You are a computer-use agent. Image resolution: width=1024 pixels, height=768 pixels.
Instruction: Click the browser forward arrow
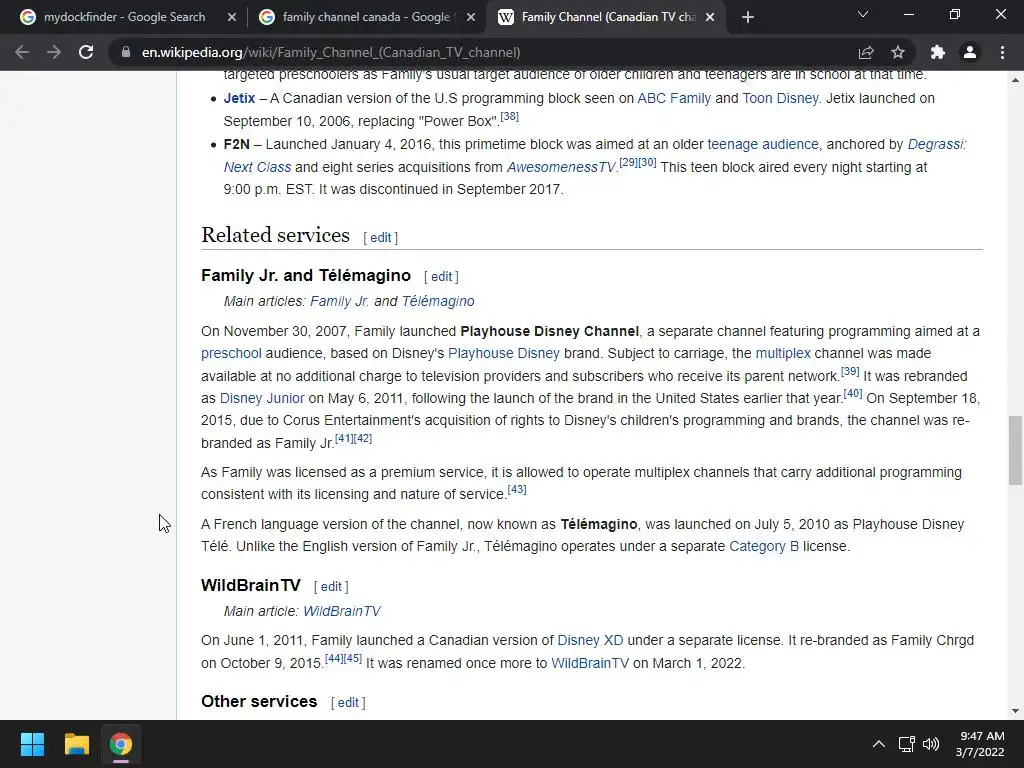pos(54,52)
